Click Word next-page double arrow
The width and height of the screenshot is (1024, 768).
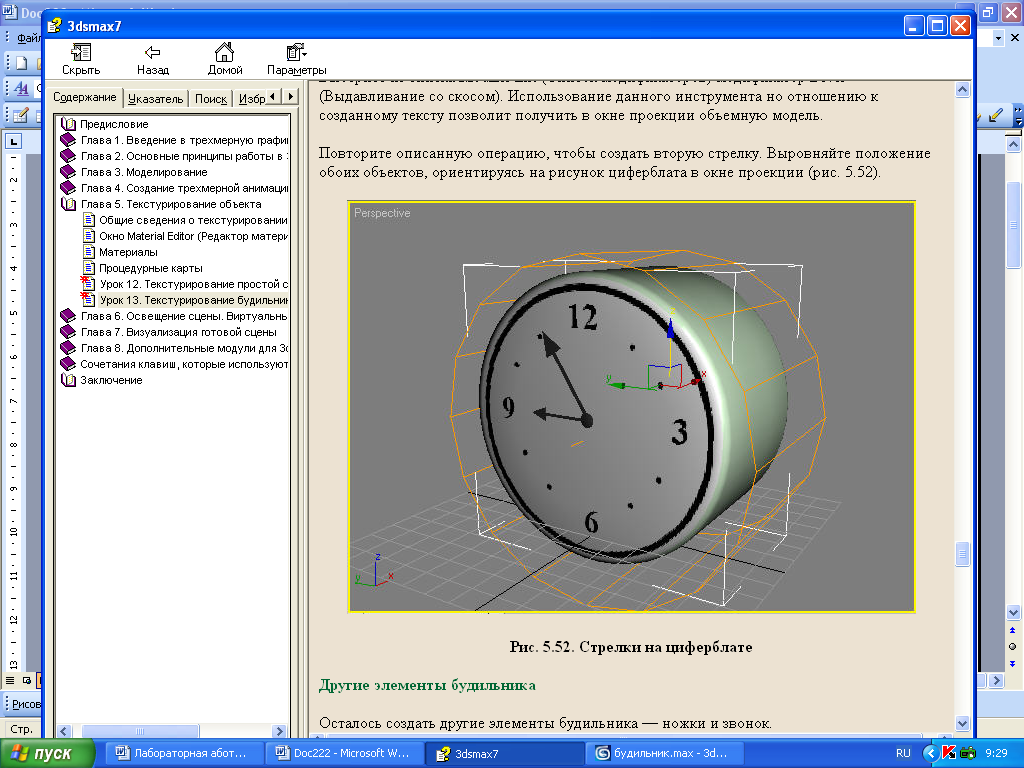[x=1012, y=664]
